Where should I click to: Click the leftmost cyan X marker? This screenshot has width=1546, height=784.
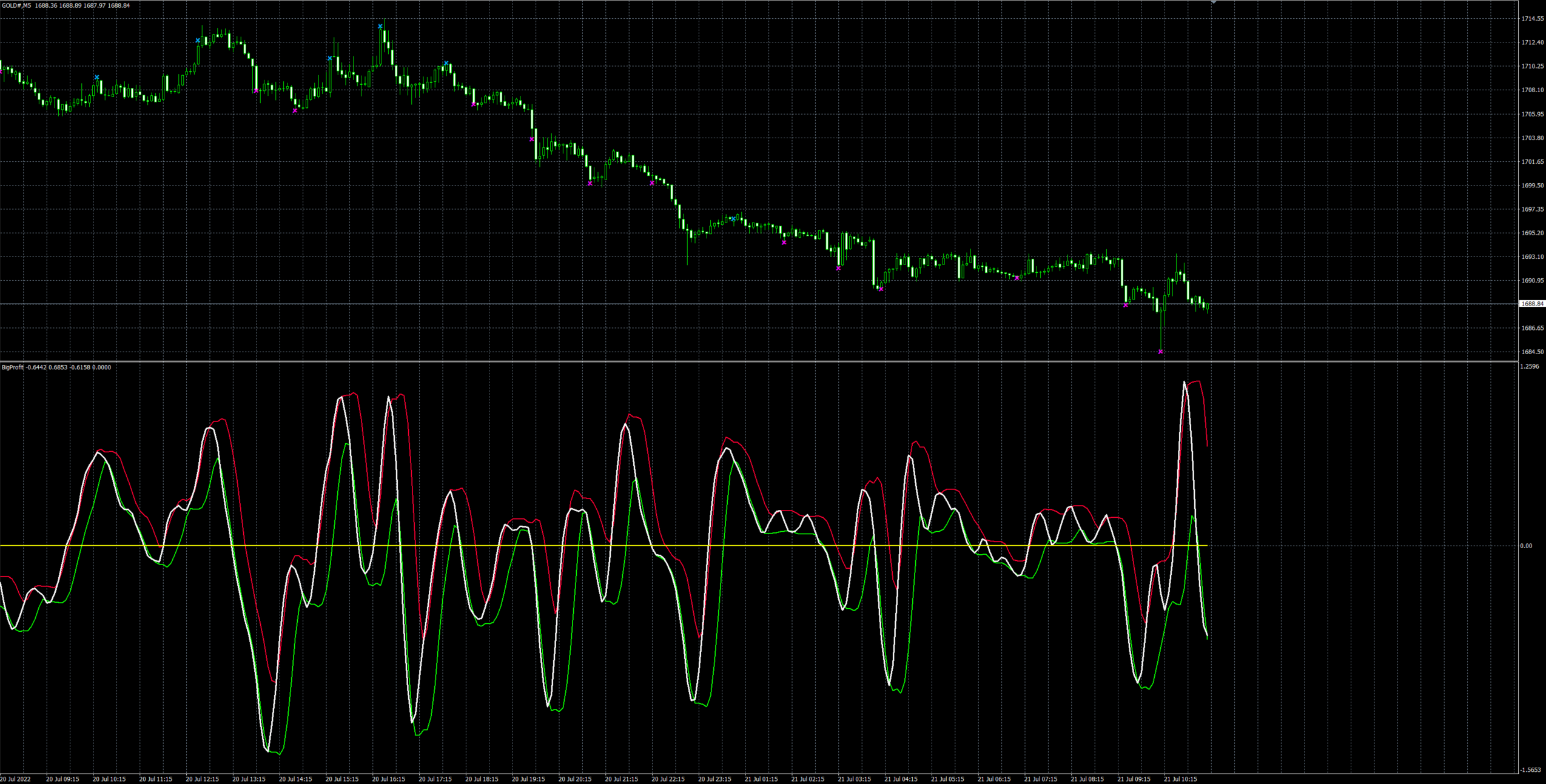(96, 78)
